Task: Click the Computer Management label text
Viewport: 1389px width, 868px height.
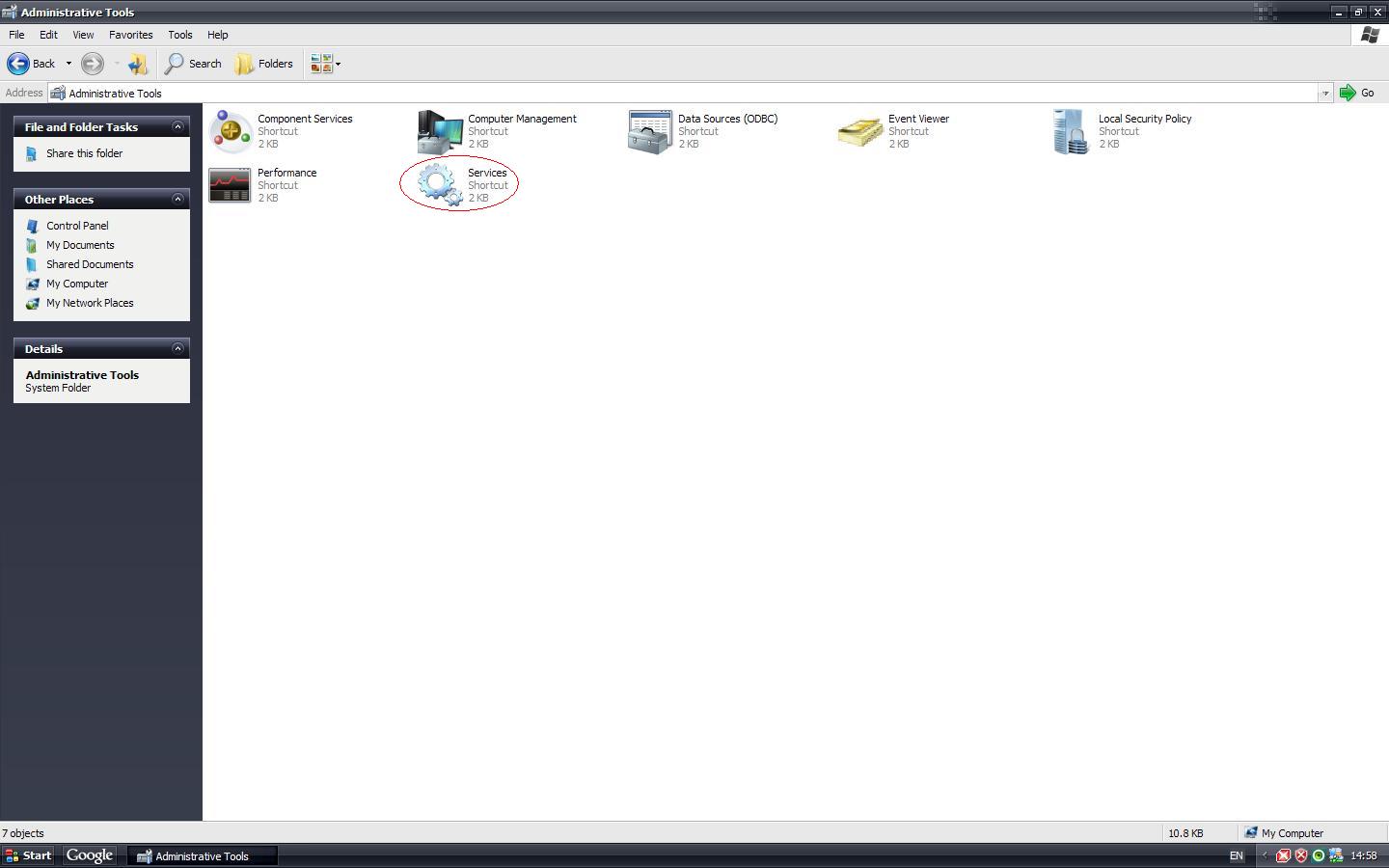Action: coord(522,119)
